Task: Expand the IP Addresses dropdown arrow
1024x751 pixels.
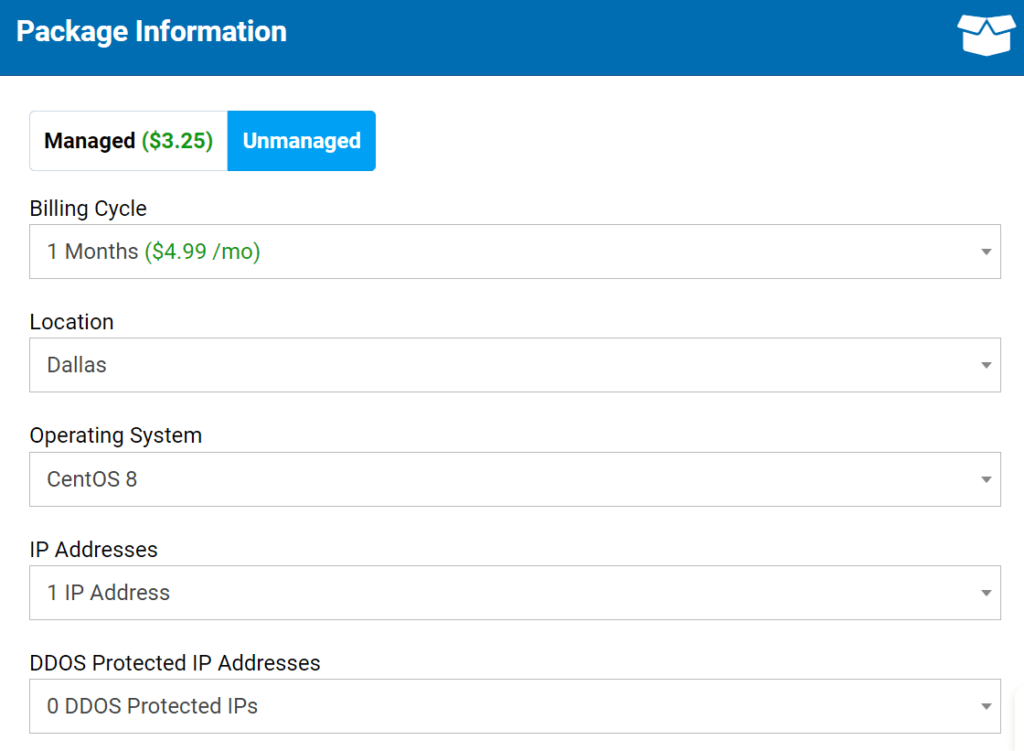Action: tap(985, 592)
